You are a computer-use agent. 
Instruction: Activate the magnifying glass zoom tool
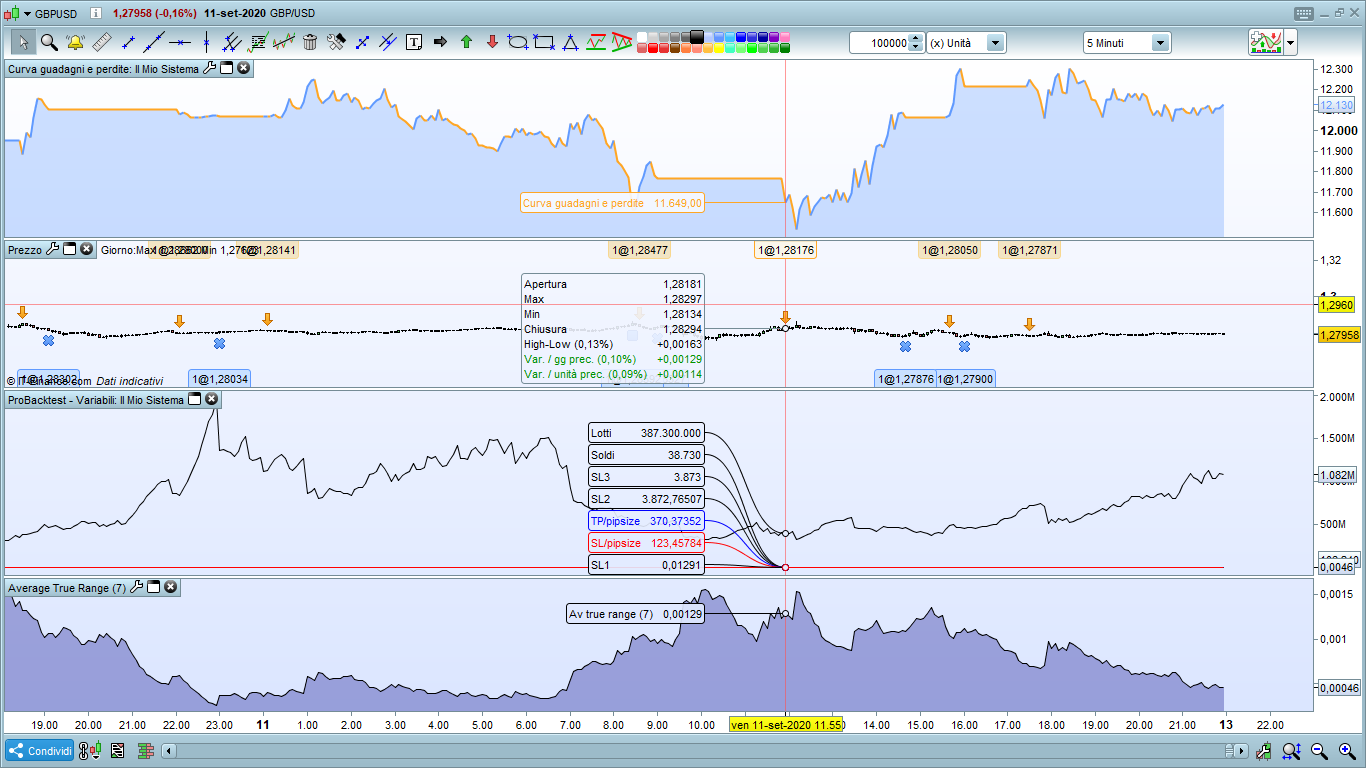coord(49,42)
